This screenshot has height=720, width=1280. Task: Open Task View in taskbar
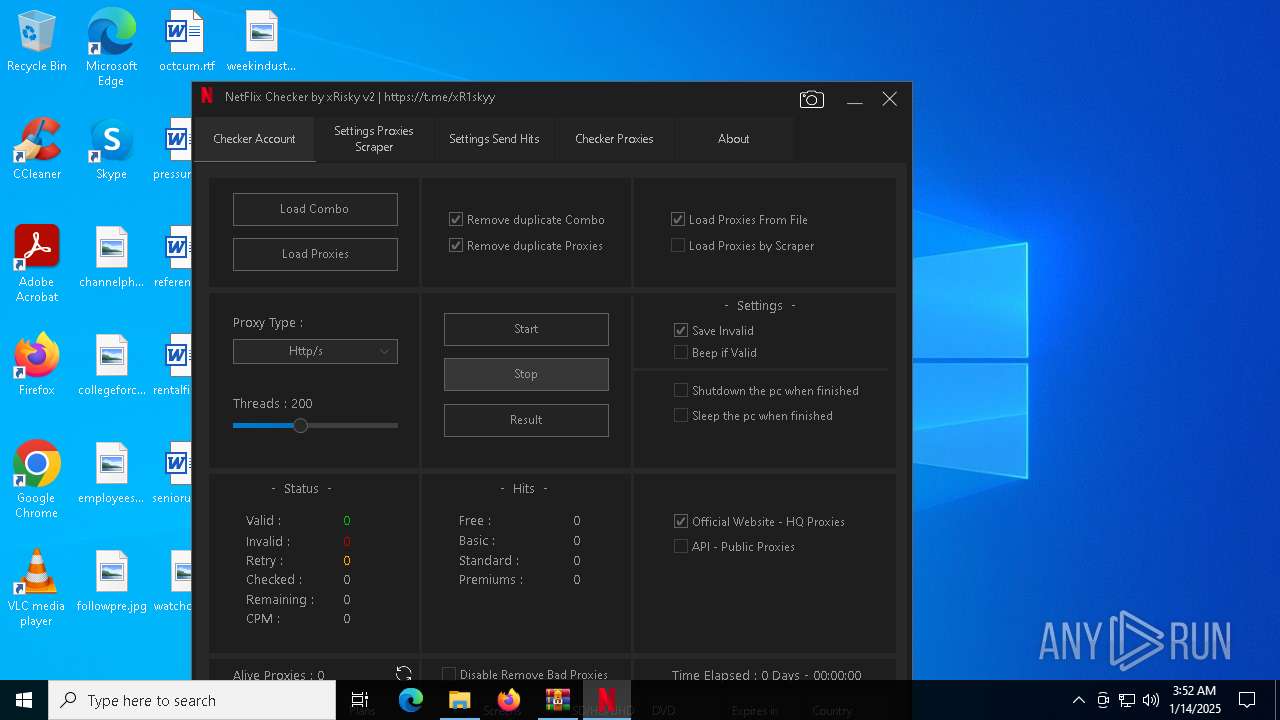pos(360,700)
